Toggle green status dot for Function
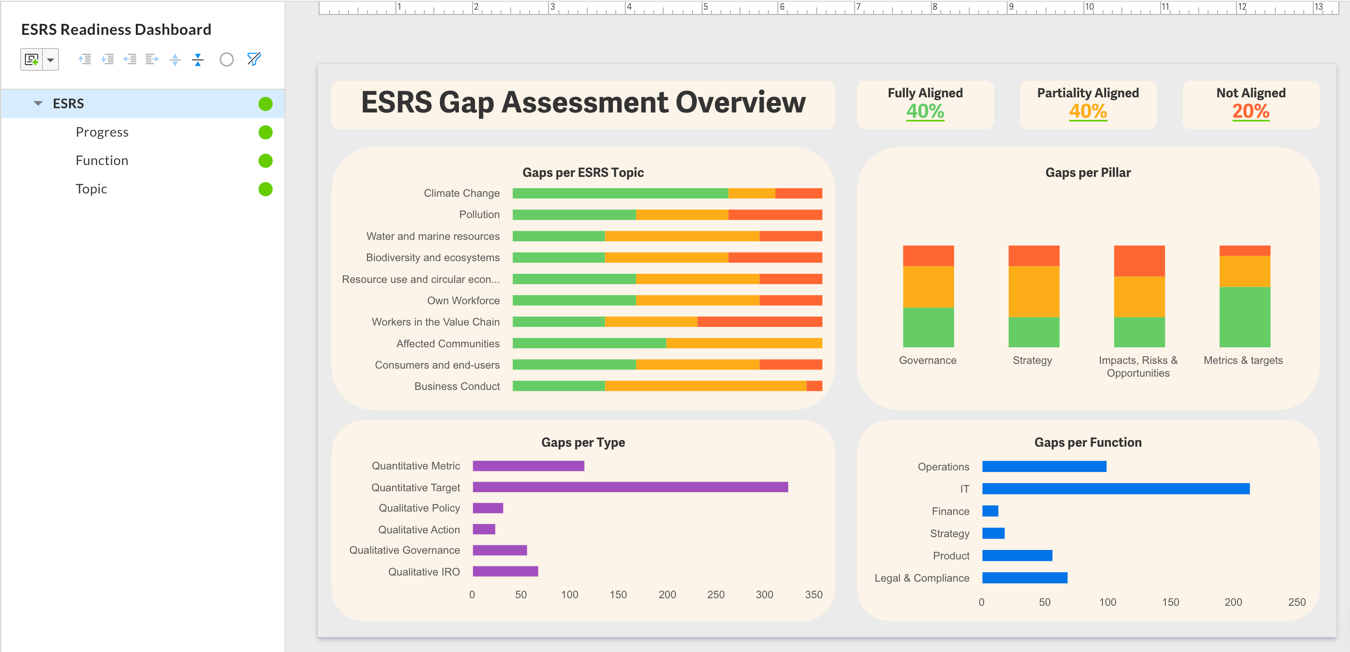 pyautogui.click(x=265, y=161)
